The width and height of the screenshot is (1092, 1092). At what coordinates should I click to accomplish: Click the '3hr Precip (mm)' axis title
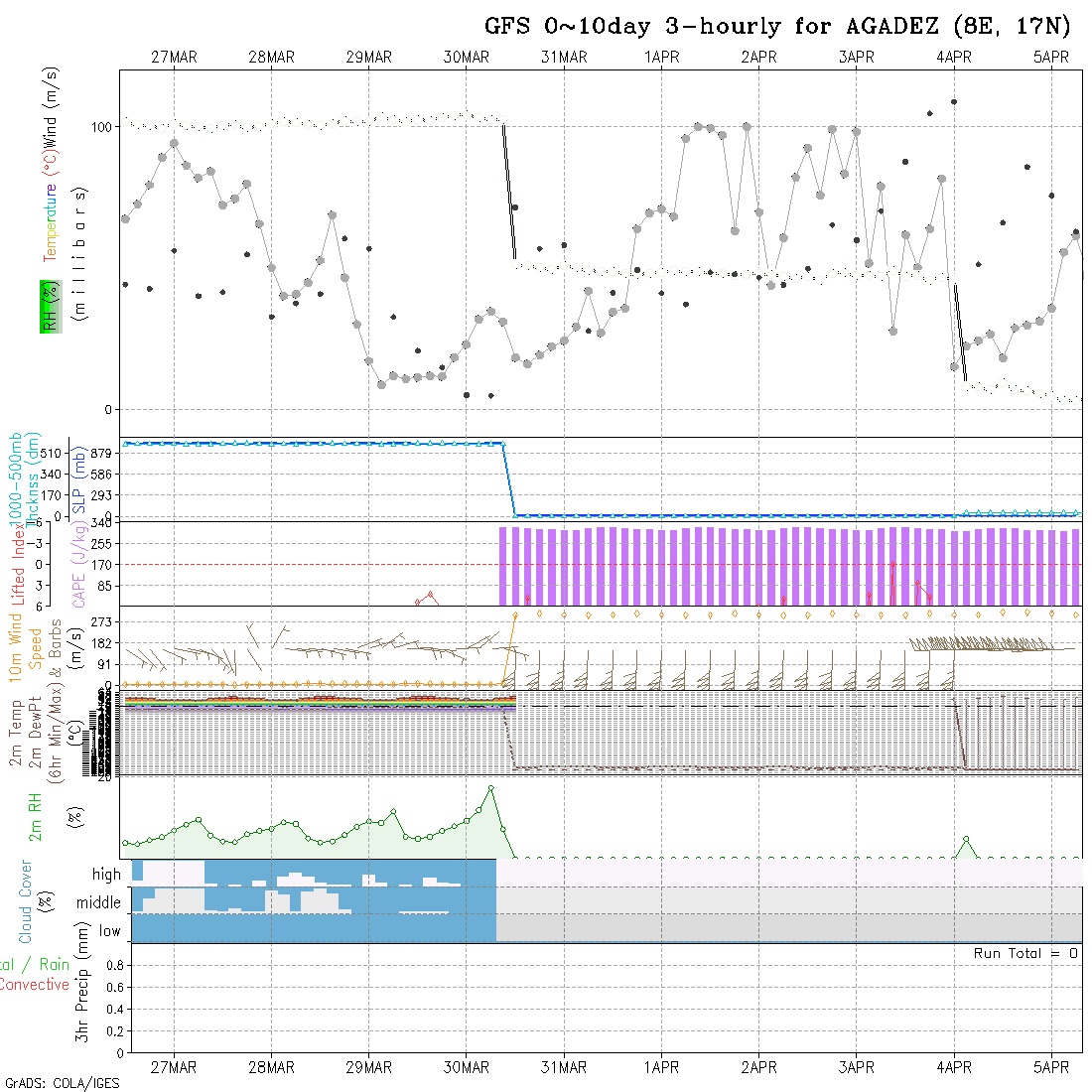coord(83,998)
